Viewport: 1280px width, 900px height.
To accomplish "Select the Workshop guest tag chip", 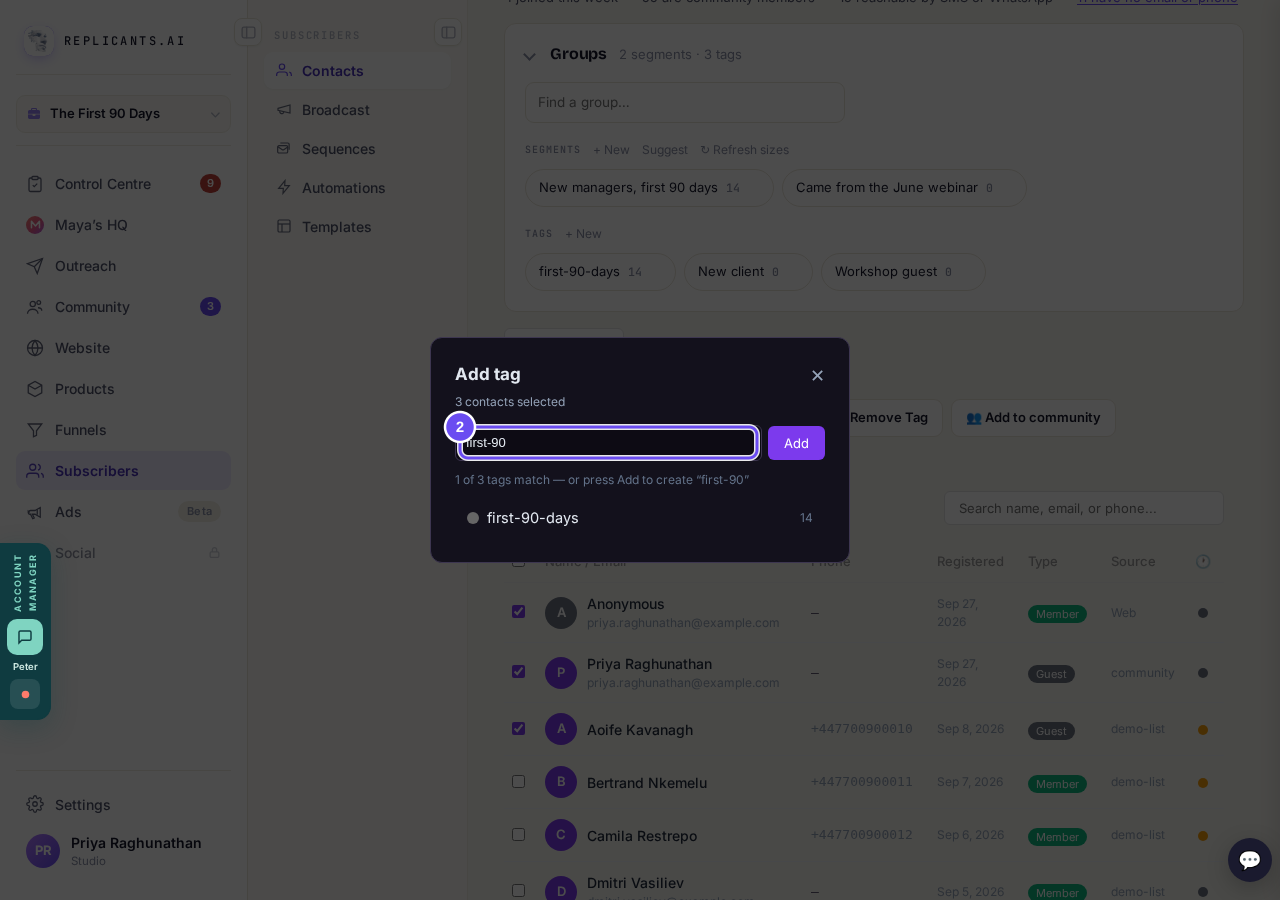I will tap(903, 272).
